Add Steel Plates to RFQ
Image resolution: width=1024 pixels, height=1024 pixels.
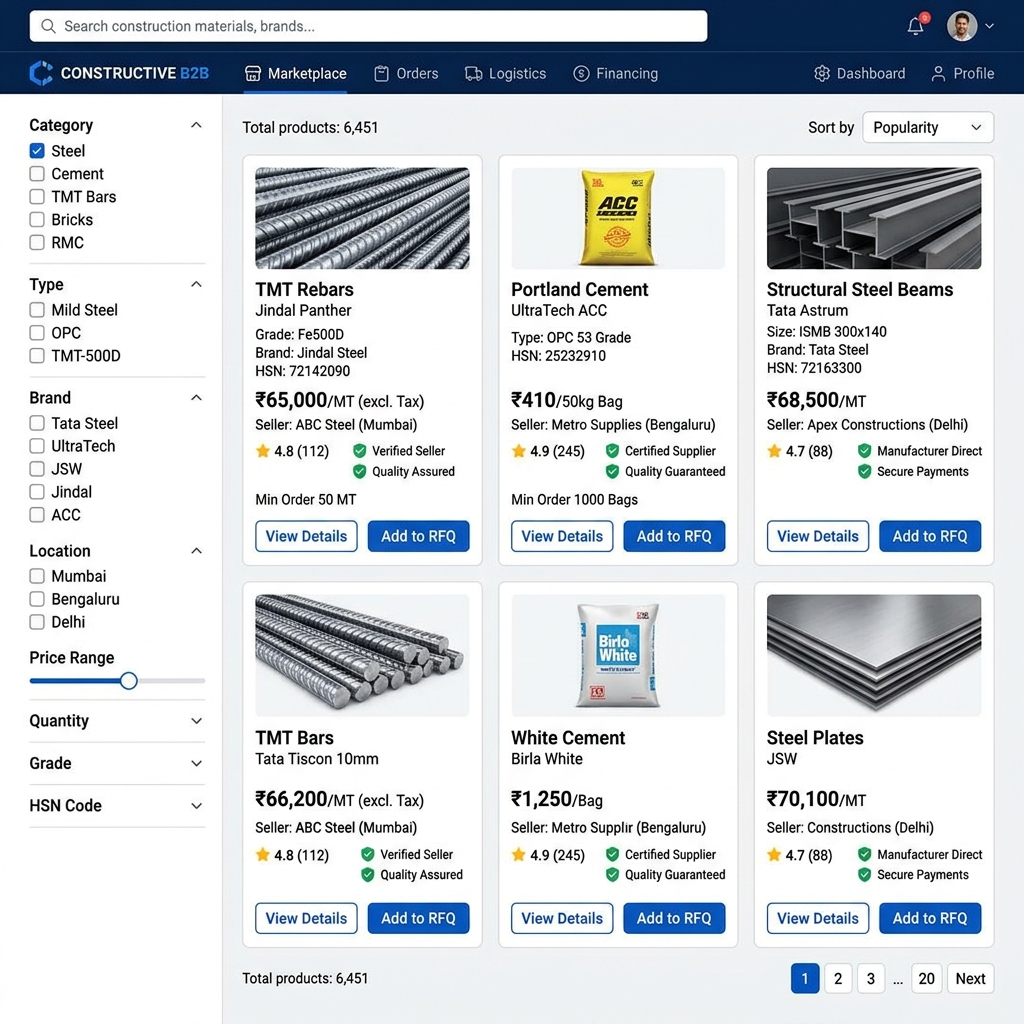click(930, 918)
